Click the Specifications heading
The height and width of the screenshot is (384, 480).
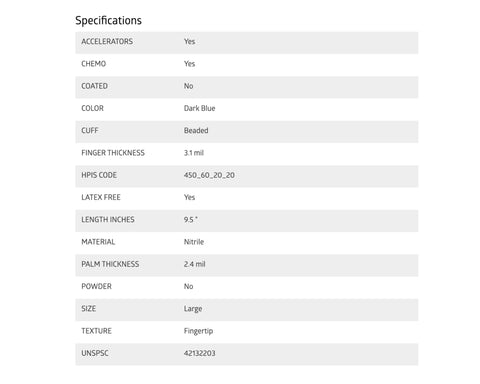pos(108,21)
